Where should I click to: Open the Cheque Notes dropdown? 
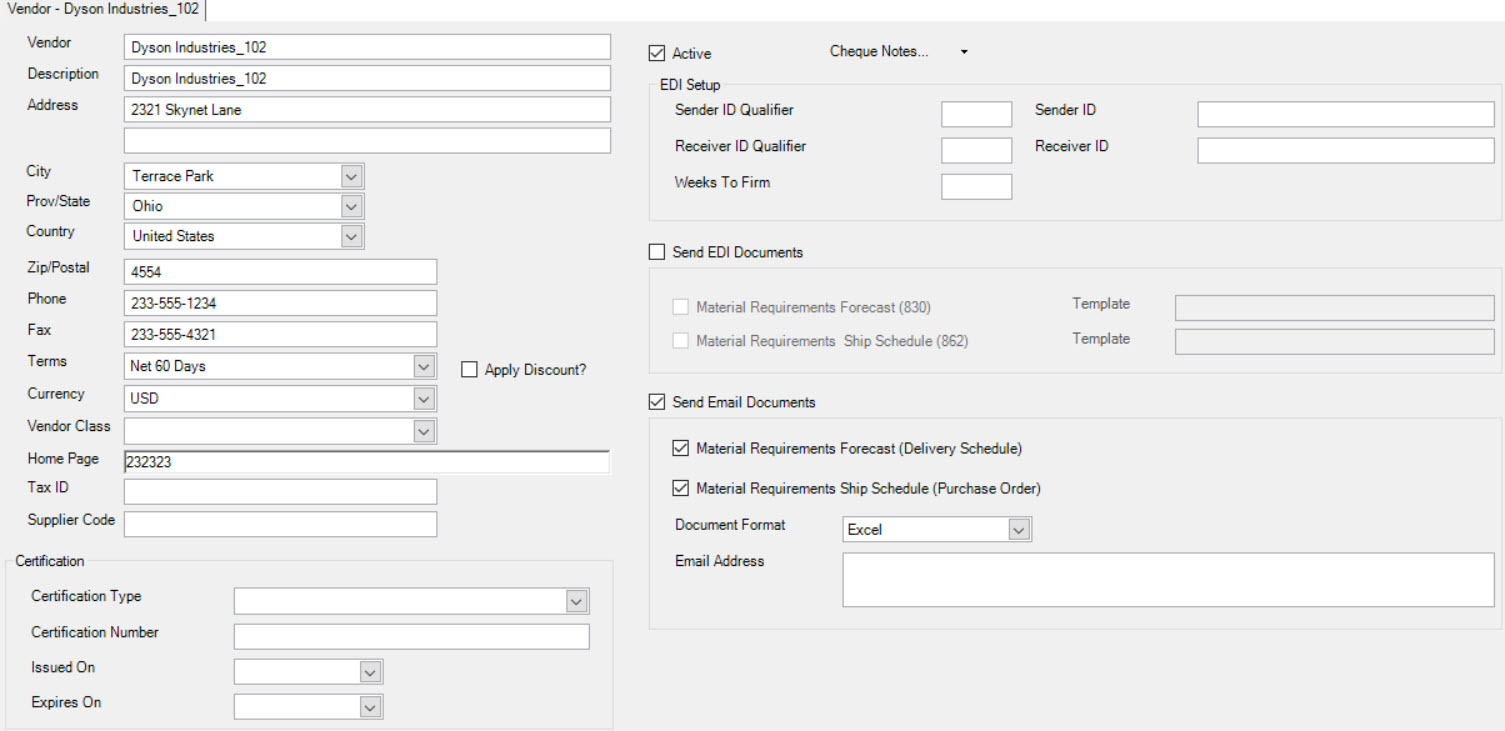[x=964, y=52]
